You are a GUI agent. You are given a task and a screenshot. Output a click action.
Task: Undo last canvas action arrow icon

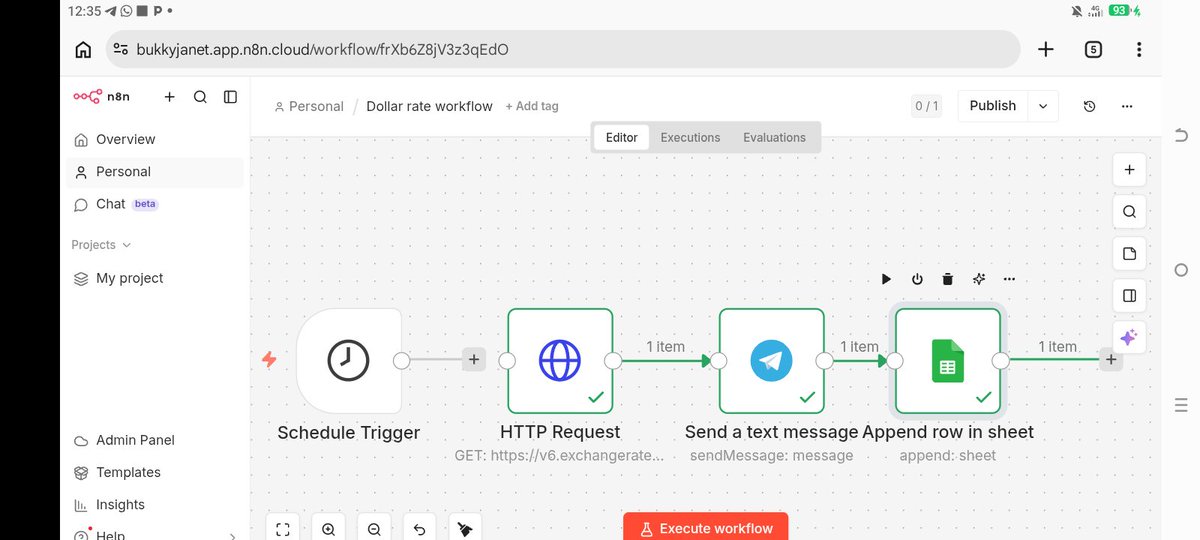point(419,529)
